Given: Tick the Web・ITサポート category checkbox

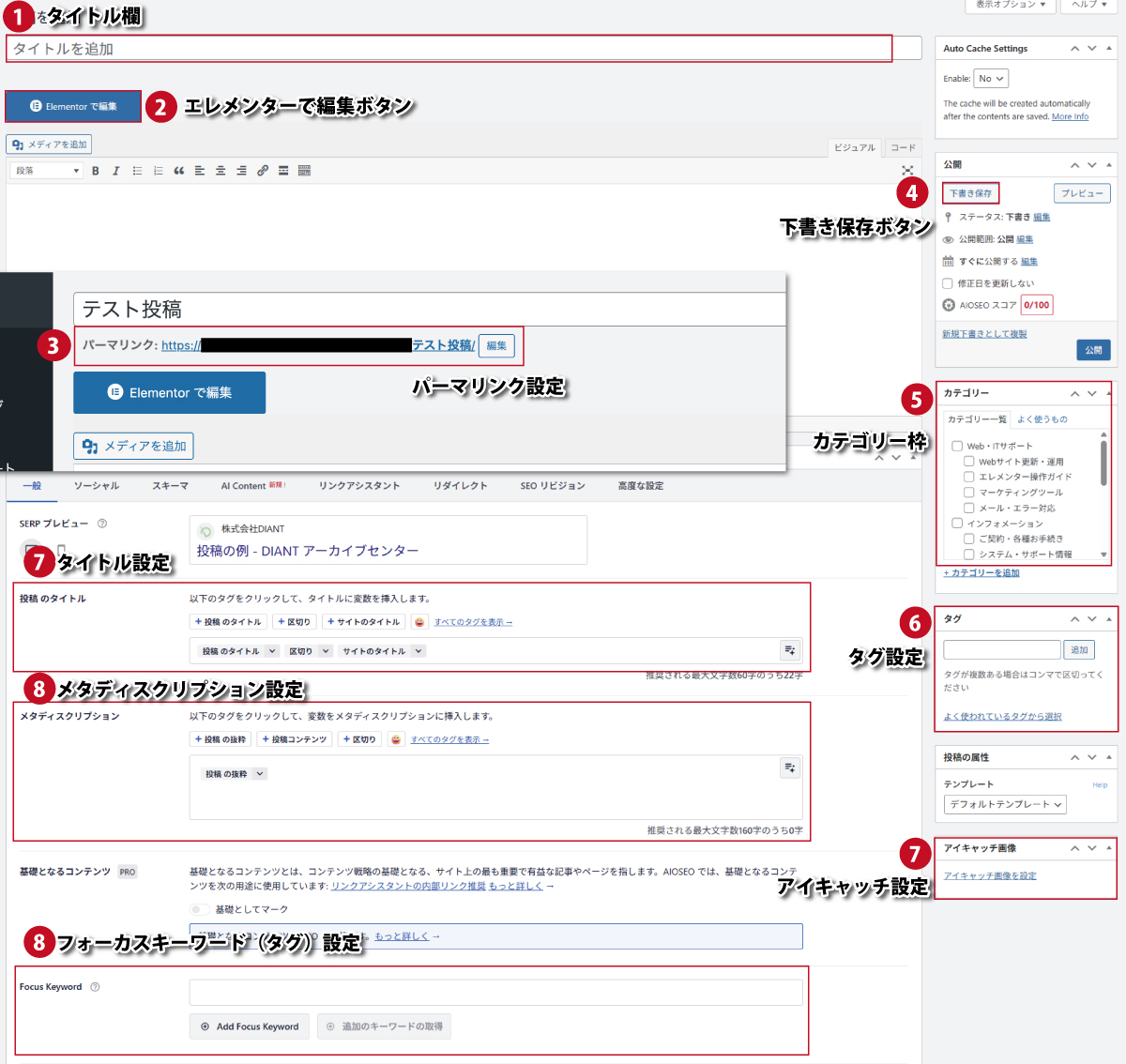Looking at the screenshot, I should [957, 447].
